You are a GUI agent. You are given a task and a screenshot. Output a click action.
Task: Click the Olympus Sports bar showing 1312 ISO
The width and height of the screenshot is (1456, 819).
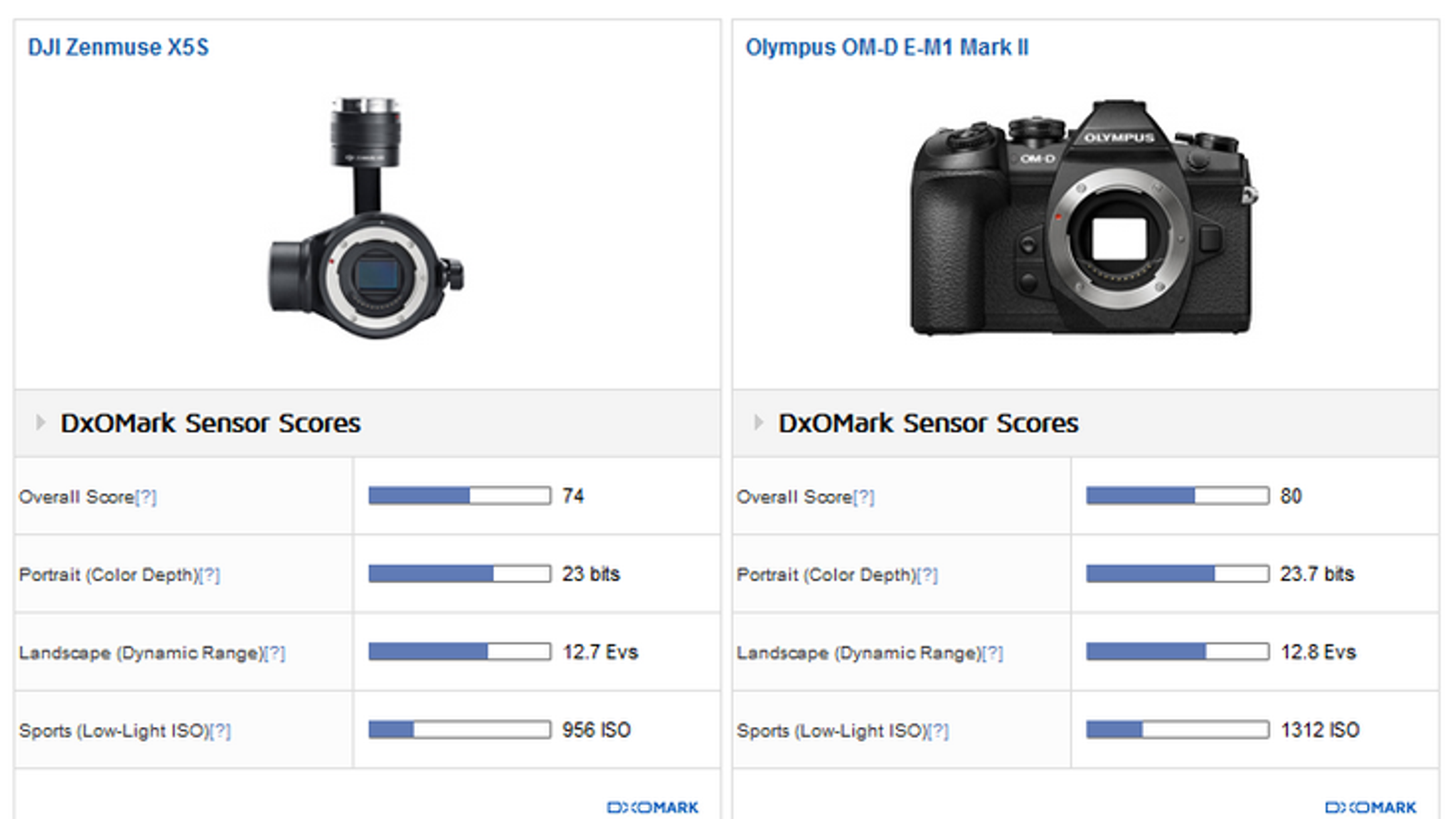click(1178, 730)
